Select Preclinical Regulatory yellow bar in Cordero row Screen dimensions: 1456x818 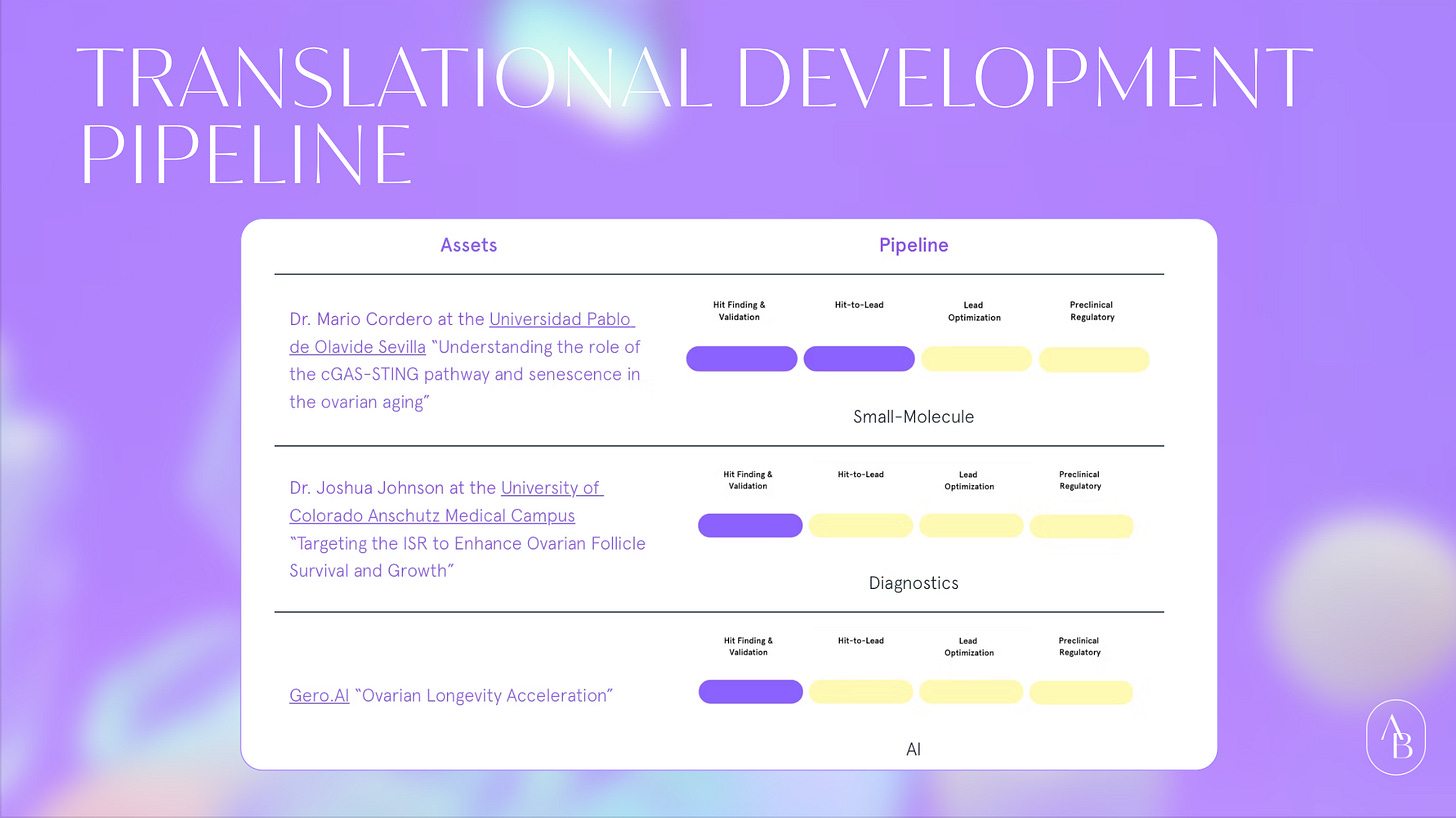click(x=1094, y=359)
